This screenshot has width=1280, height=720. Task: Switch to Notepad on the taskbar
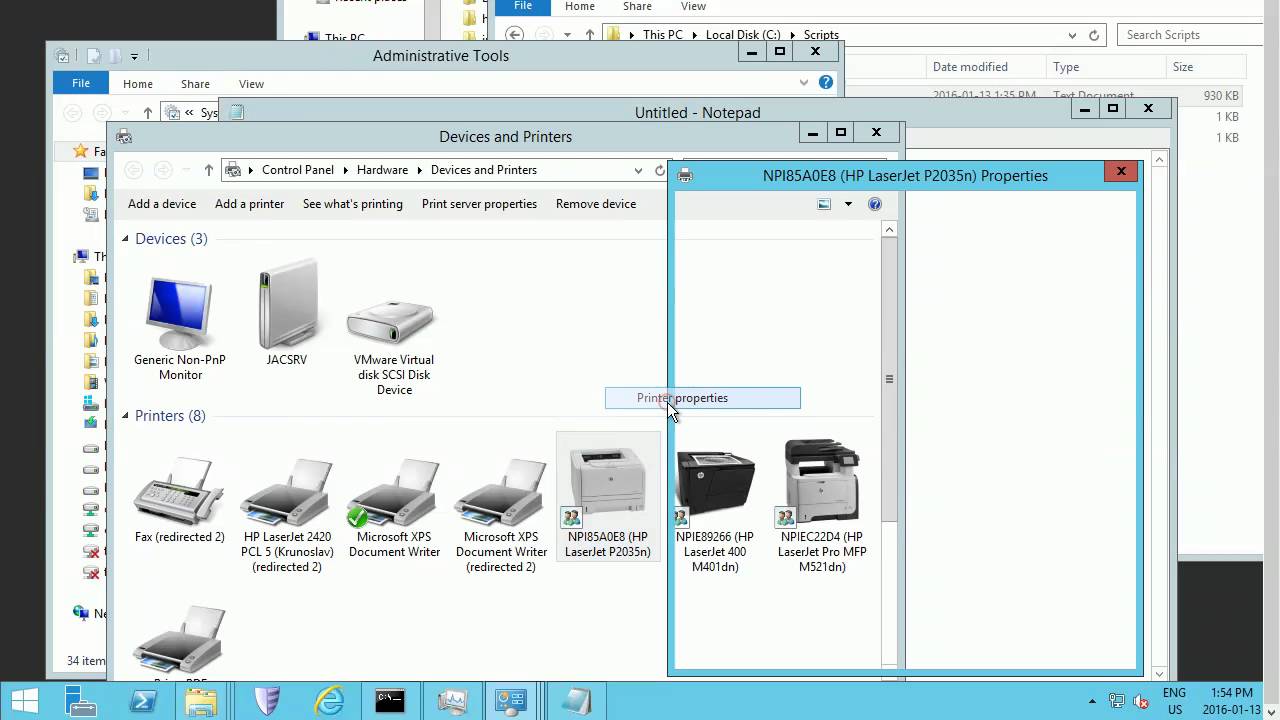(x=575, y=701)
